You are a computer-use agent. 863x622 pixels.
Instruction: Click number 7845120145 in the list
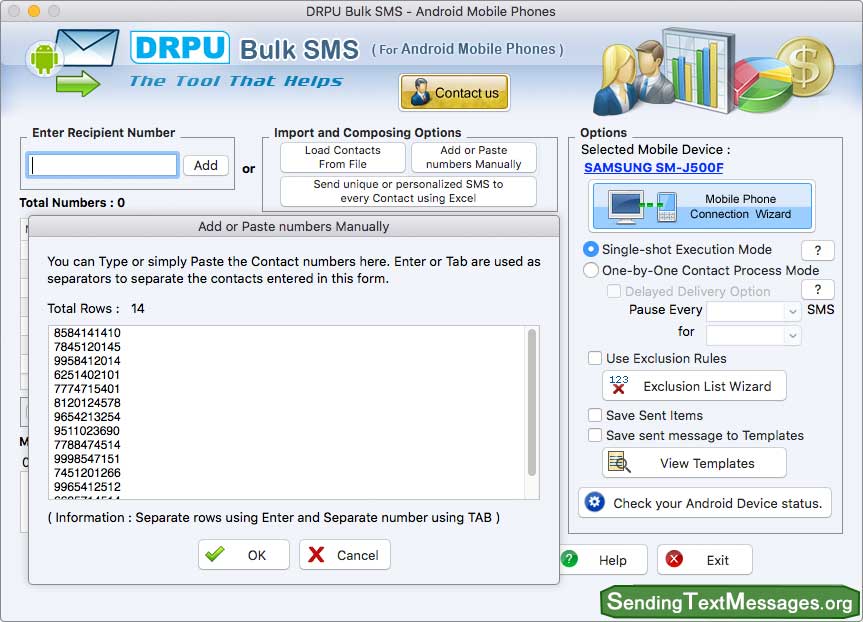(87, 347)
